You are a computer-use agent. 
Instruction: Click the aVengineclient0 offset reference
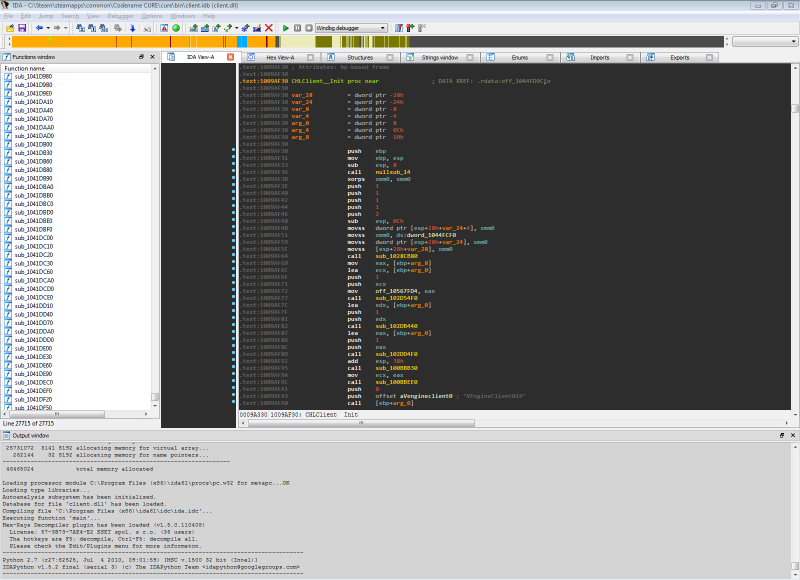pyautogui.click(x=426, y=396)
